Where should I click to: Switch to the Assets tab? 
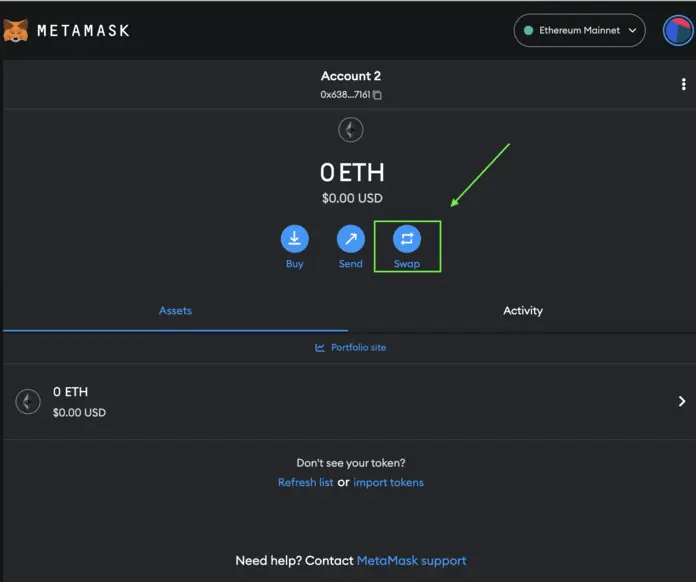click(x=175, y=311)
